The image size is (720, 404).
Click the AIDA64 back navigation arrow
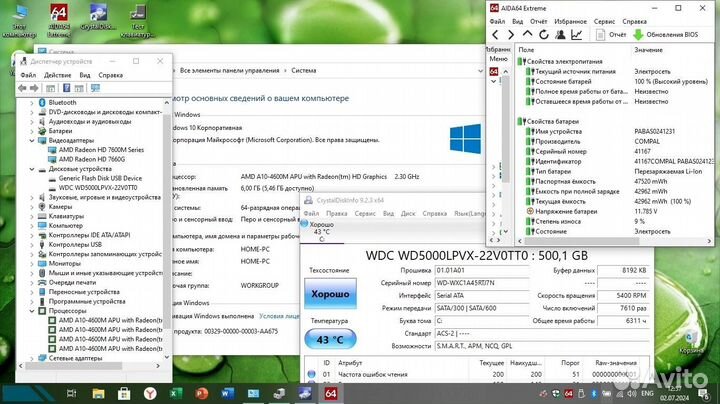pyautogui.click(x=495, y=35)
